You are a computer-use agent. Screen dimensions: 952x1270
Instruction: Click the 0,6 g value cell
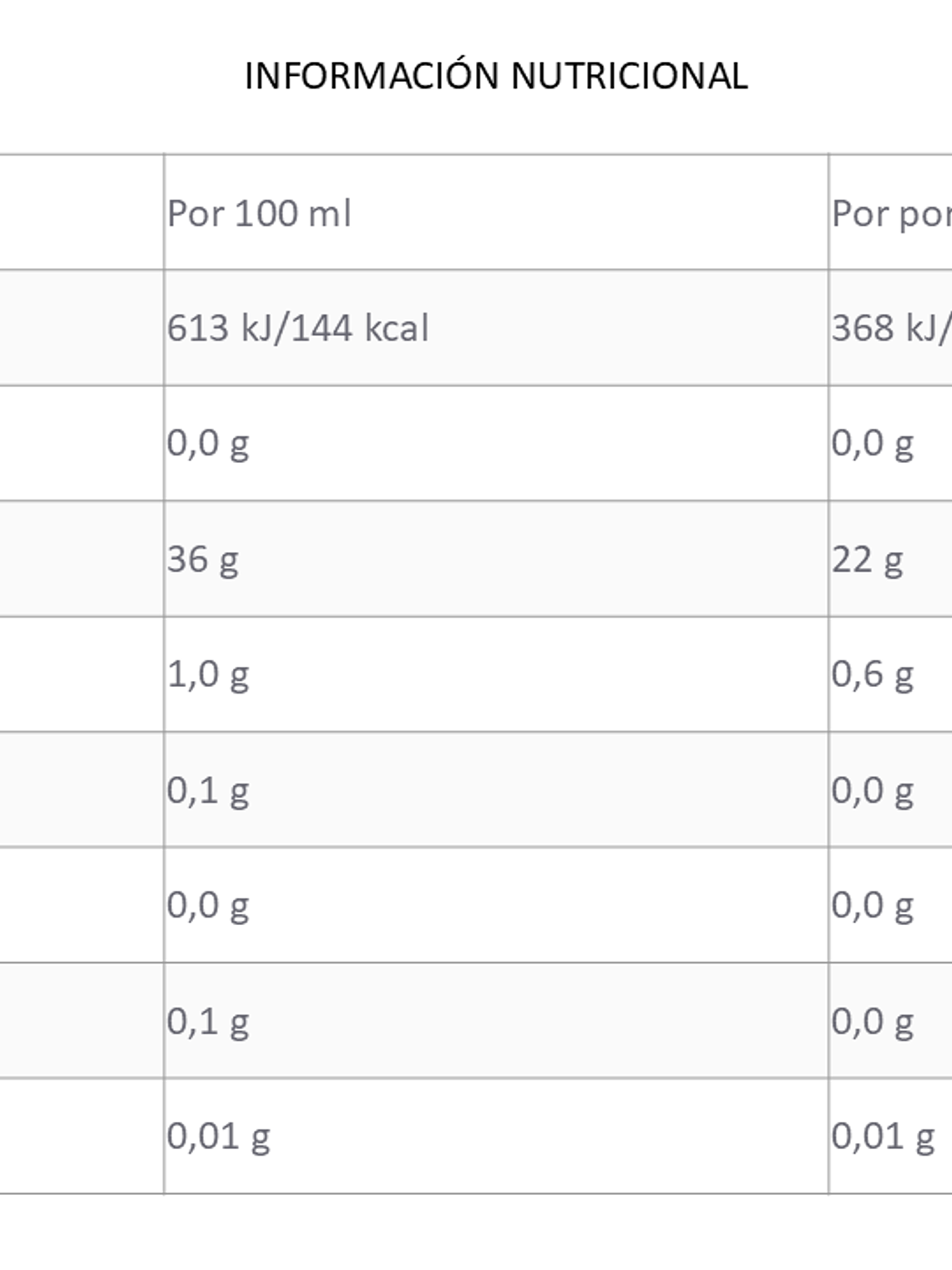point(872,674)
